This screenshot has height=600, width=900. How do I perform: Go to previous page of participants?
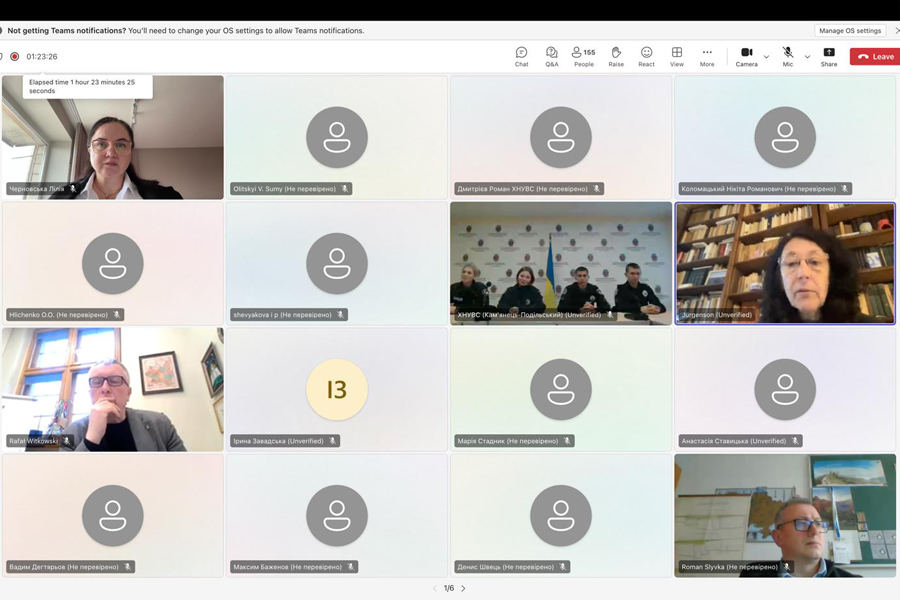[435, 588]
